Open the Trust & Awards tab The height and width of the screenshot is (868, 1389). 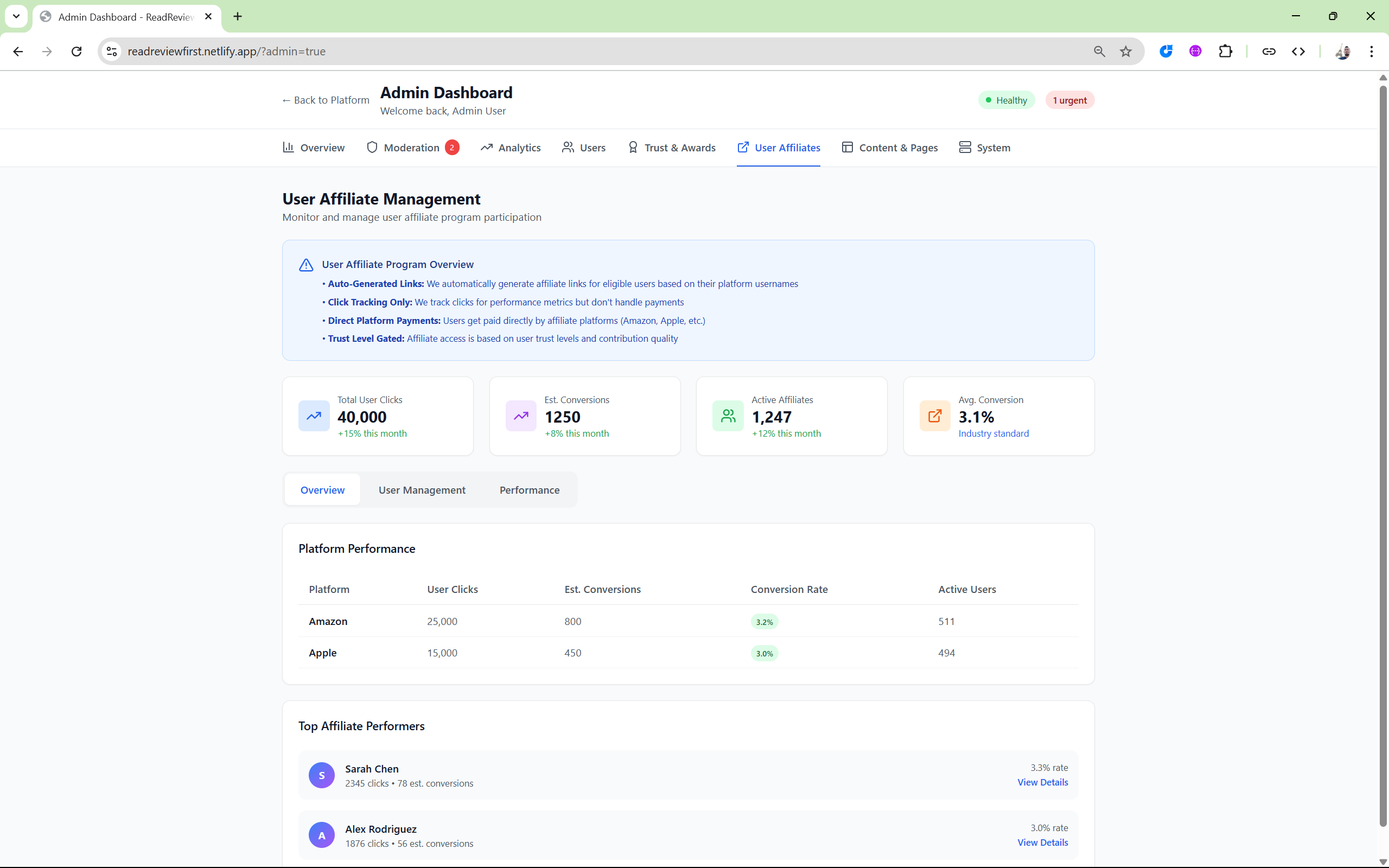(679, 148)
